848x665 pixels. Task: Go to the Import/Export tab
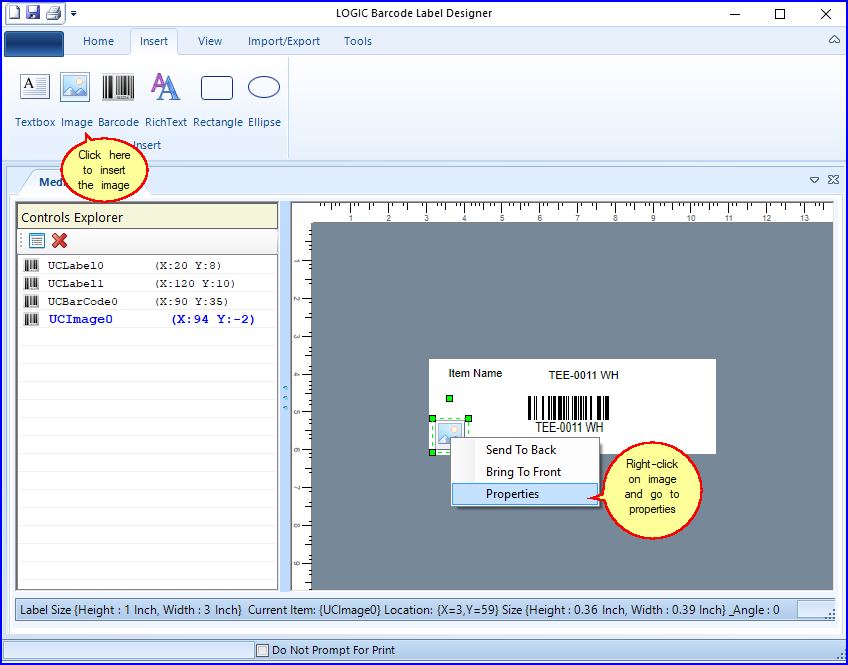coord(283,41)
